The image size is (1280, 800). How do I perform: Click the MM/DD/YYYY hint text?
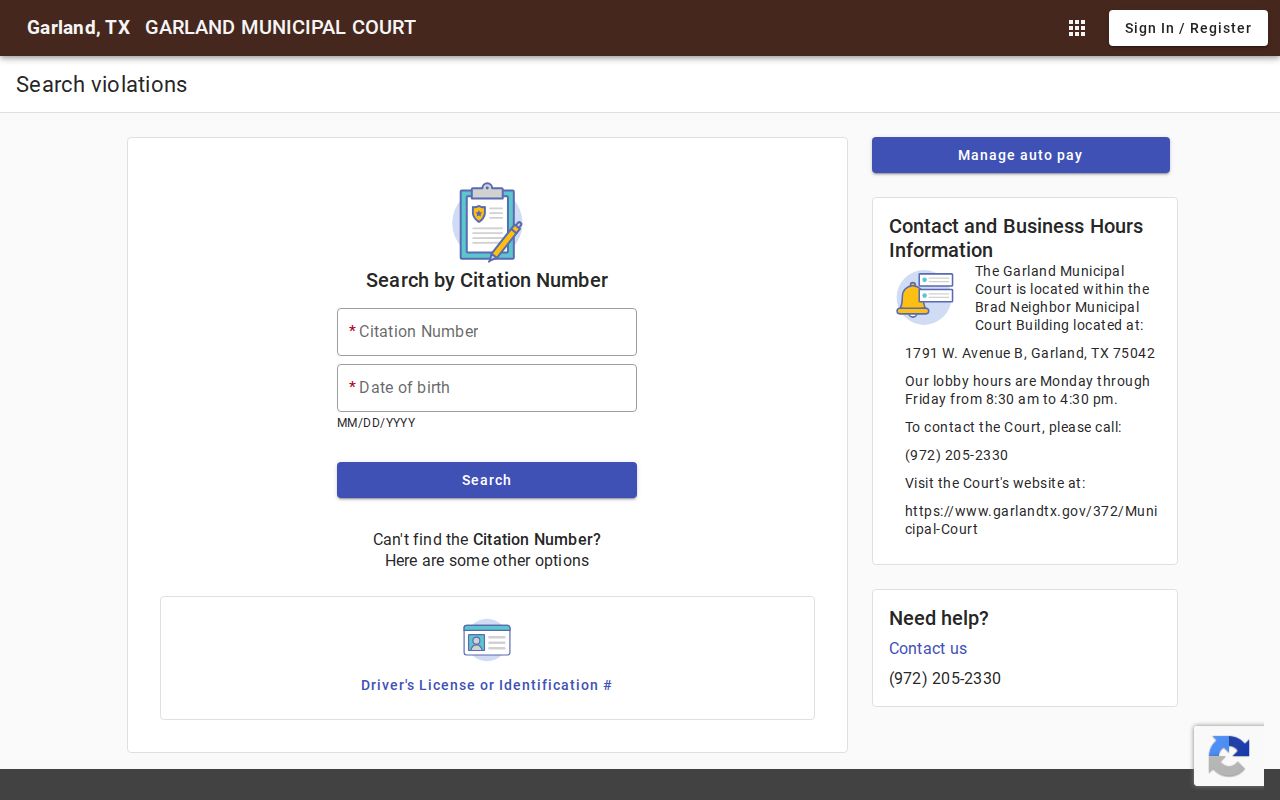[376, 423]
